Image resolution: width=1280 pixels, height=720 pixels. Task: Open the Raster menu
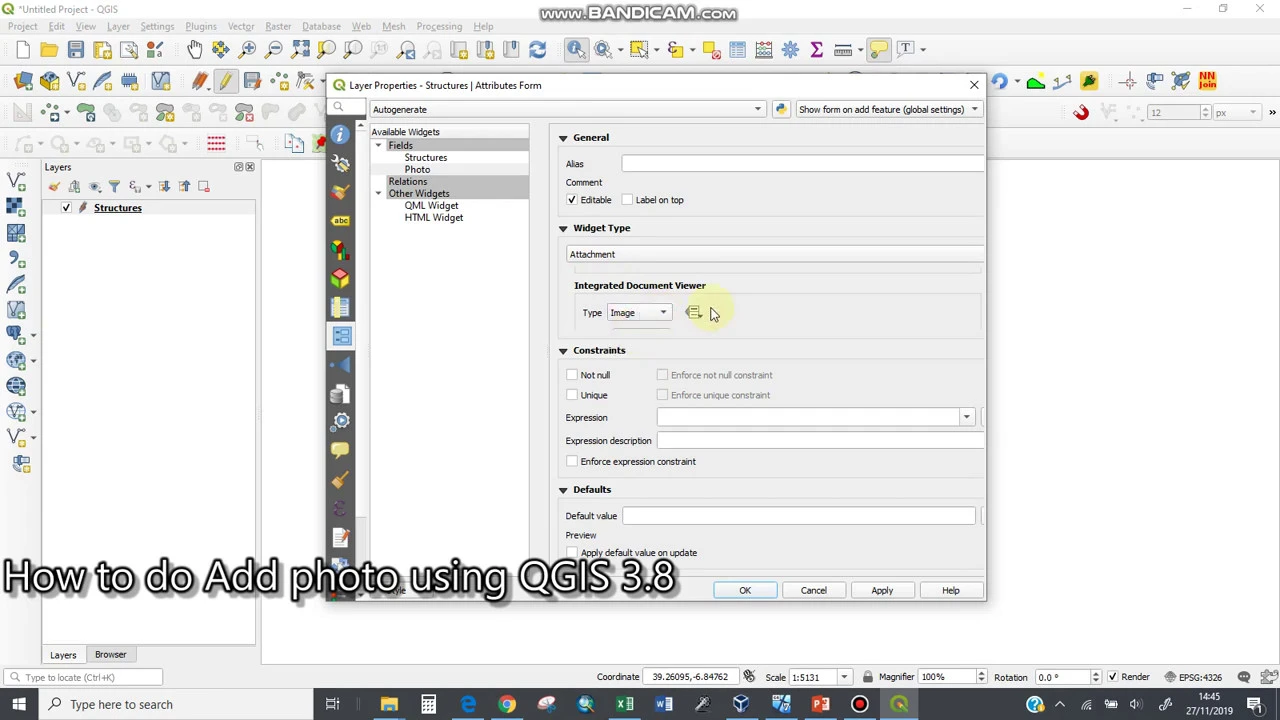(278, 26)
